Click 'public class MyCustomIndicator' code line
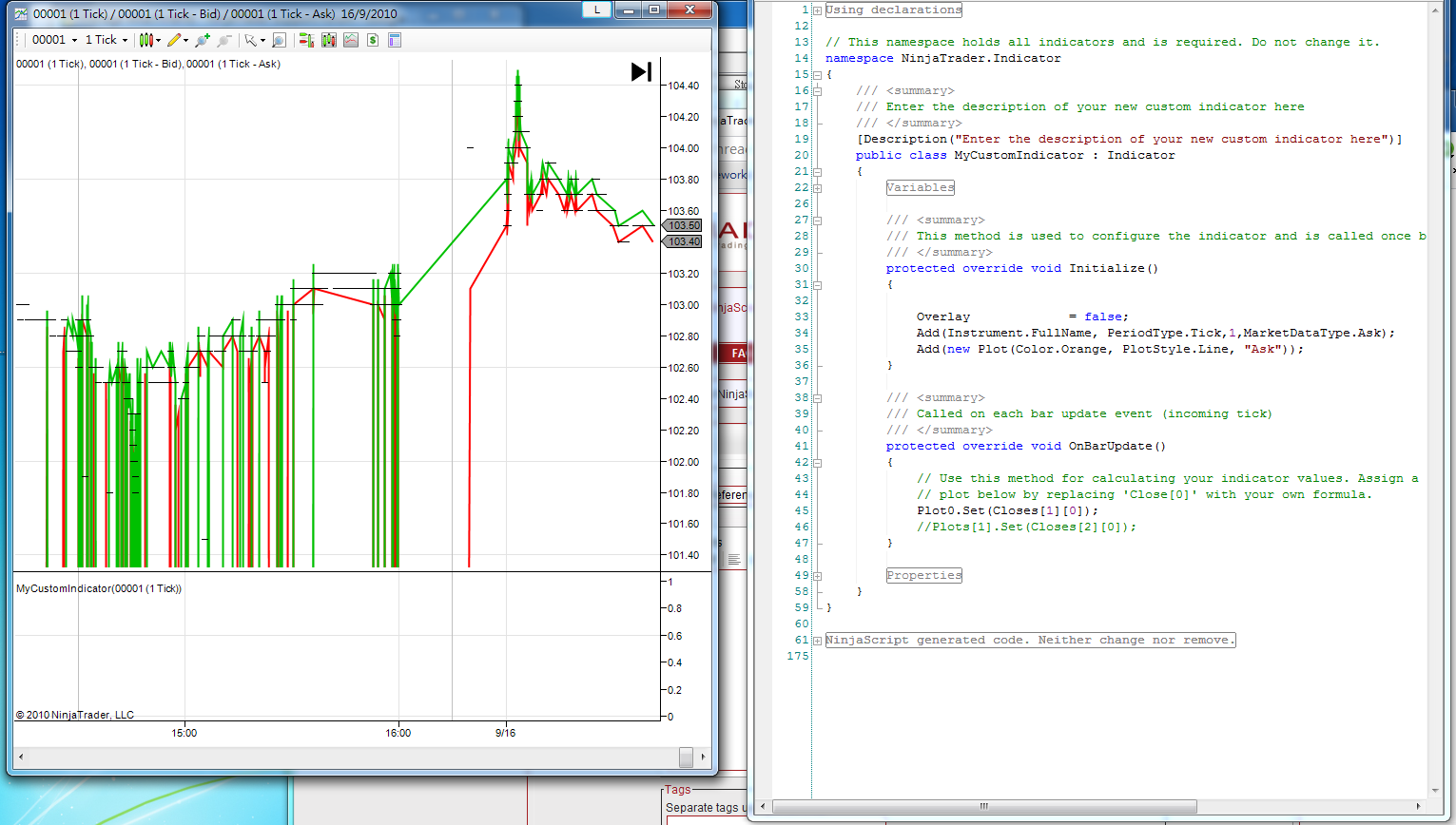 (1016, 155)
